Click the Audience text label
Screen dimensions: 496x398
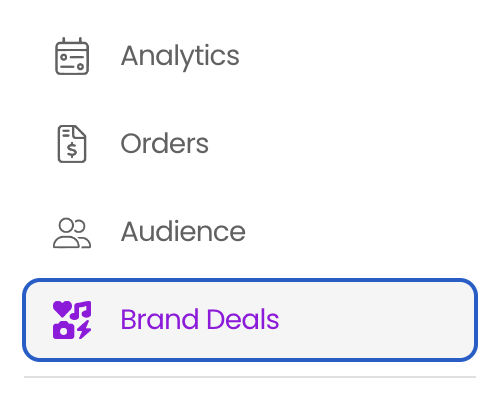click(183, 231)
